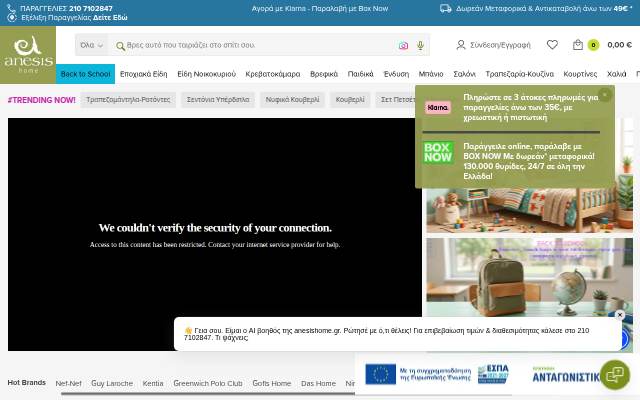This screenshot has width=640, height=400.
Task: Open Τραπεζαρία-Κουζίνα menu
Action: pos(520,74)
